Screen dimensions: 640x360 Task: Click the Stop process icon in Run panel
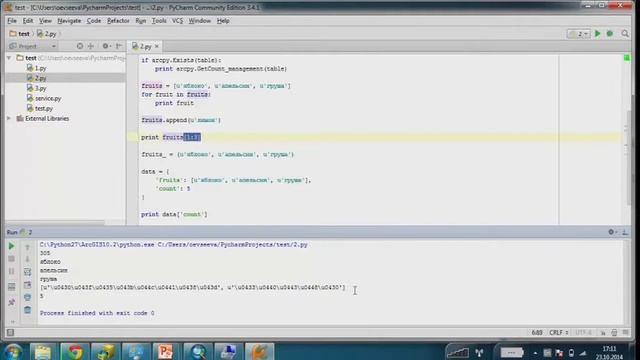tap(11, 259)
